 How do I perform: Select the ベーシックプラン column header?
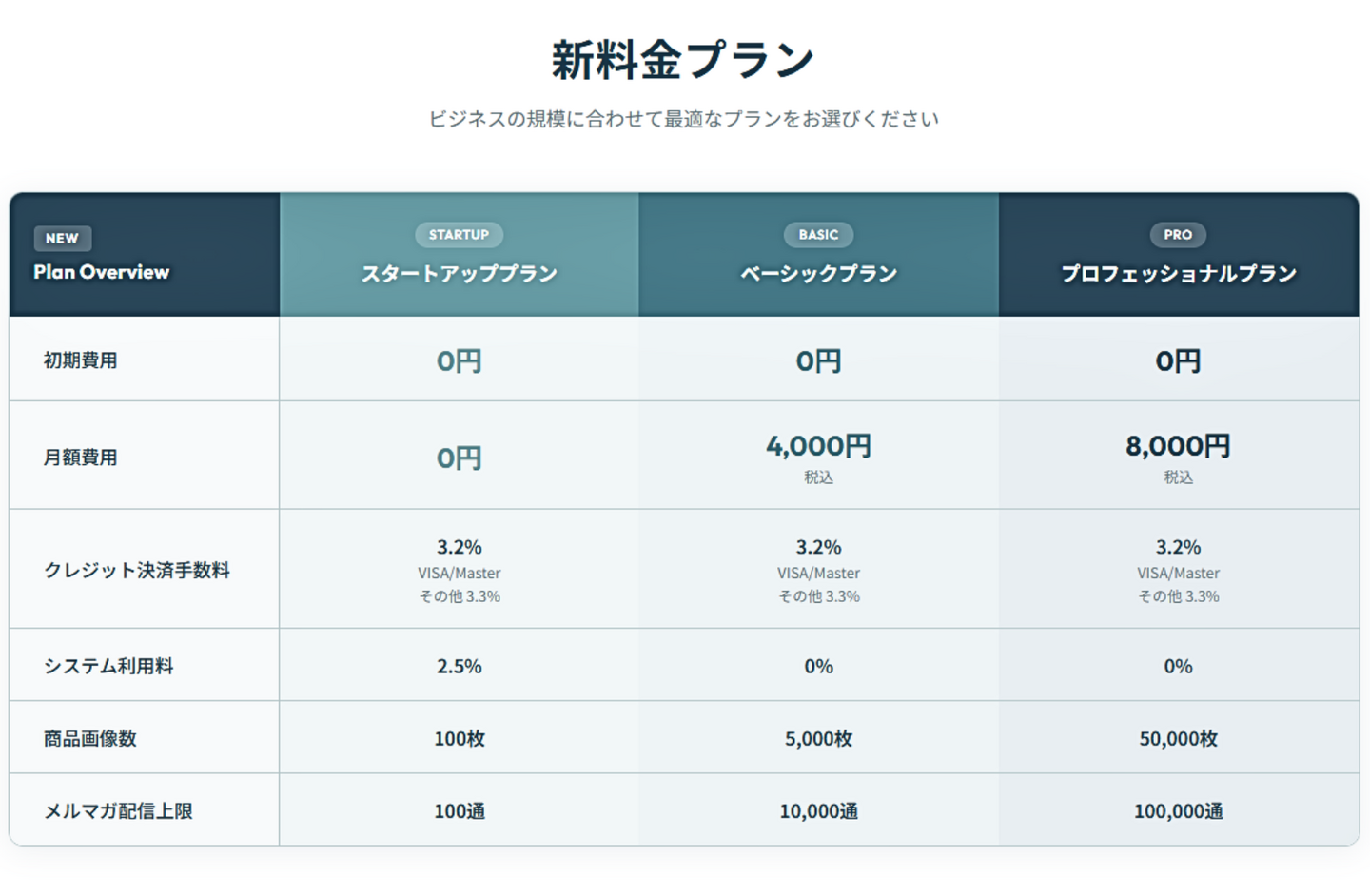pos(818,274)
